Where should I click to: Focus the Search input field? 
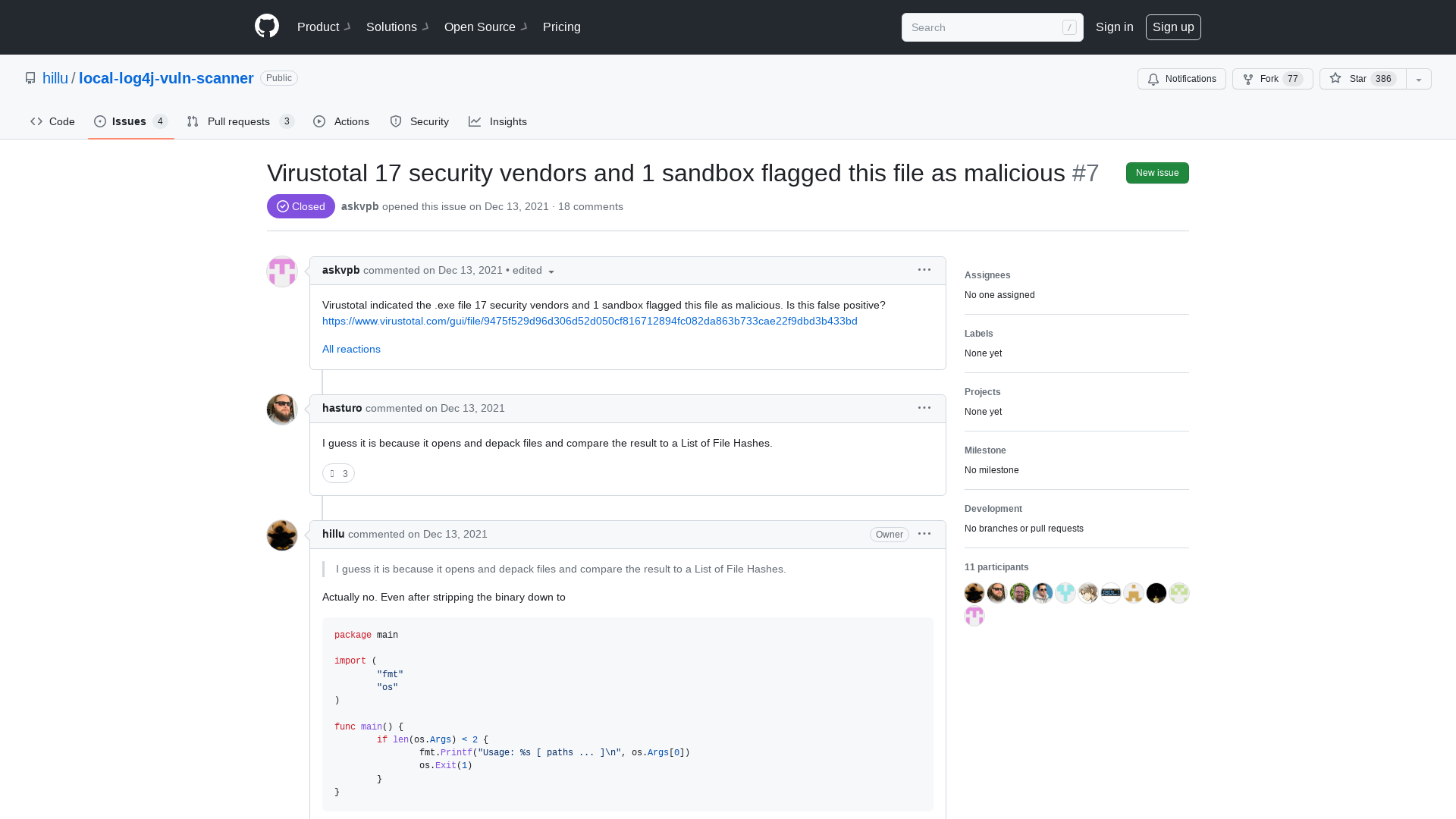click(x=992, y=27)
